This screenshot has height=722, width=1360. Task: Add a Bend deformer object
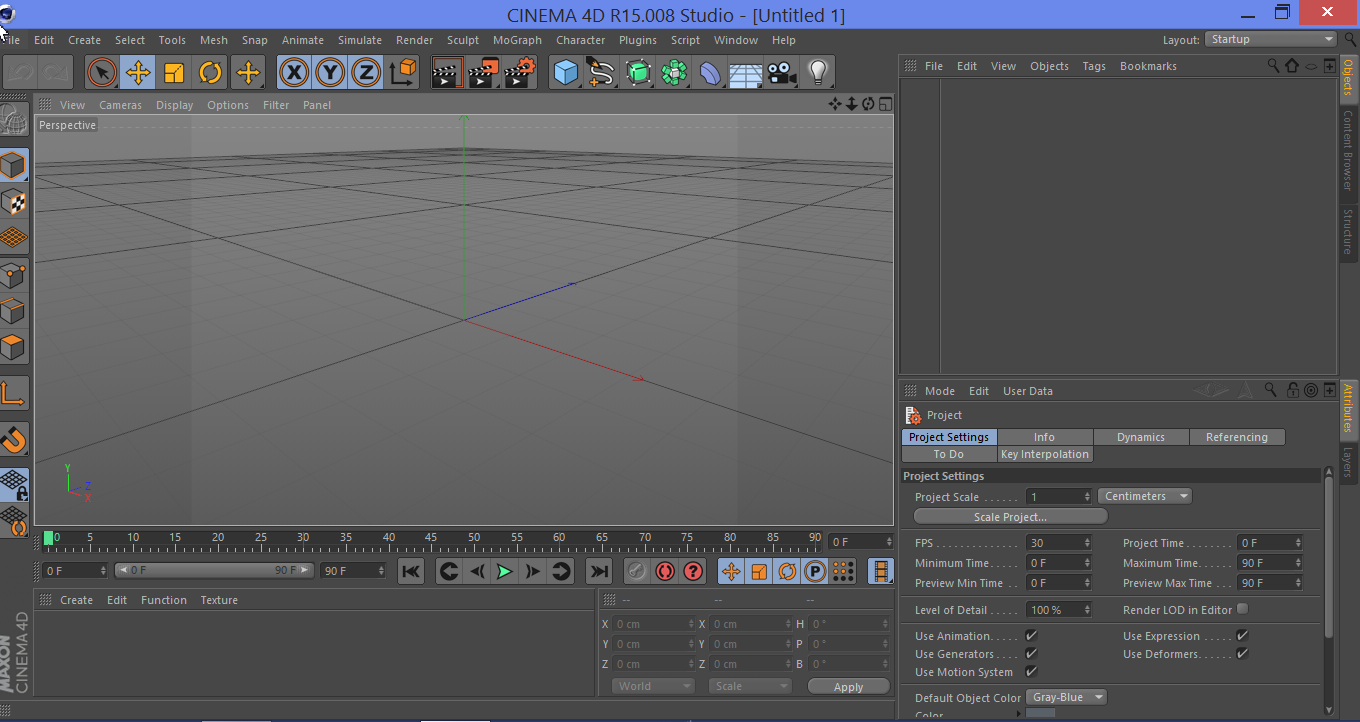[x=710, y=72]
